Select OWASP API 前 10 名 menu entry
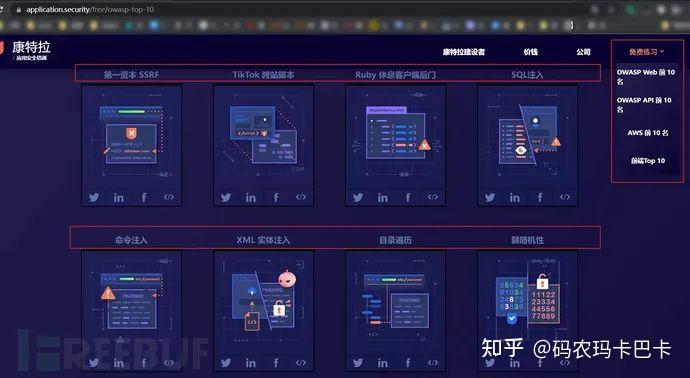Screen dimensions: 690x378 644,105
